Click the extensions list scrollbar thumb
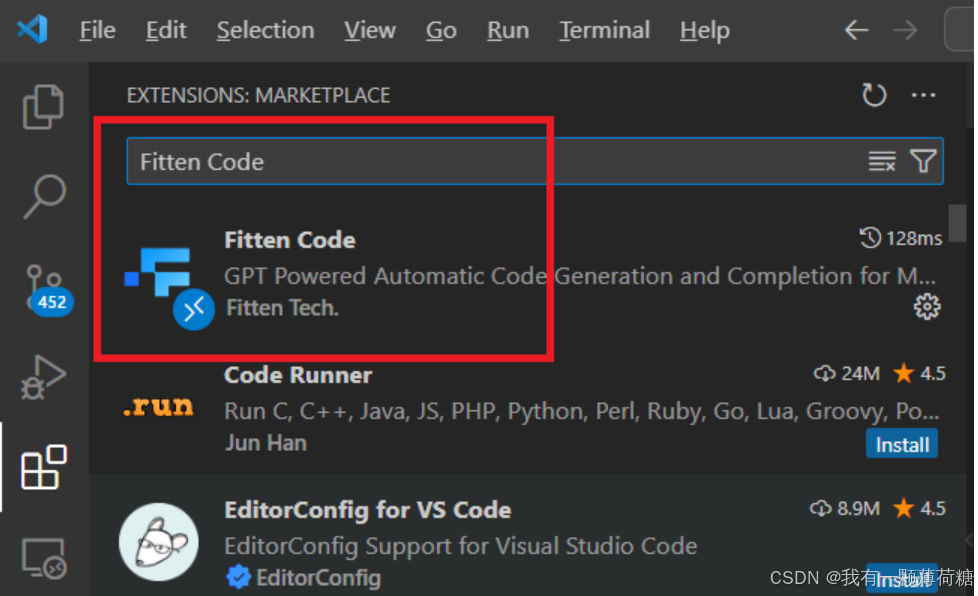 (957, 223)
